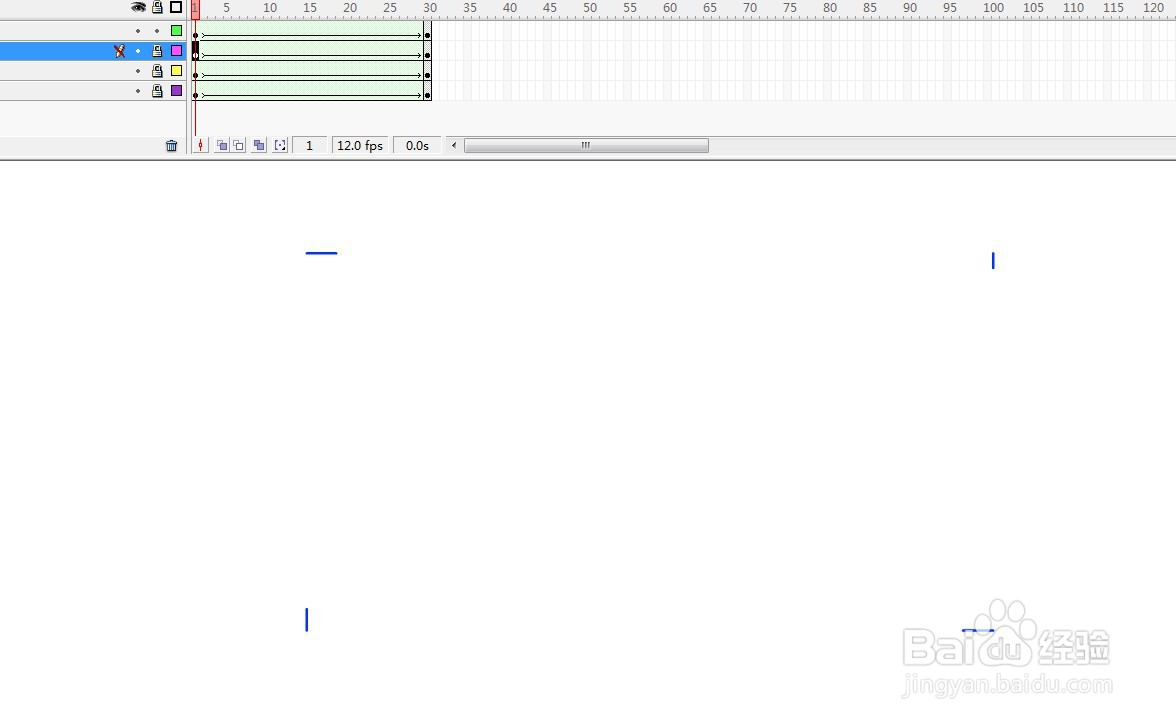Click frame 15 in purple layer's tween span

(308, 91)
